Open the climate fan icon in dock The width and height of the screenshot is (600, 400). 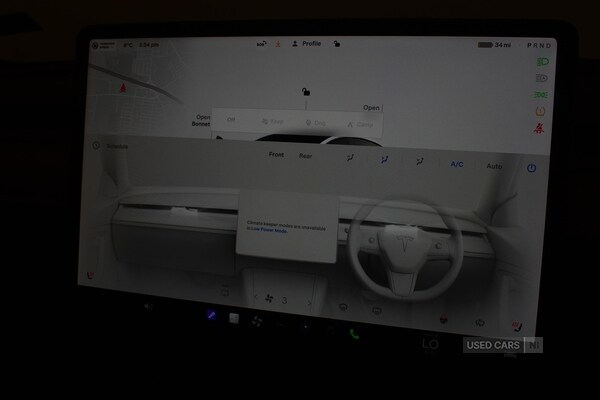tap(257, 322)
